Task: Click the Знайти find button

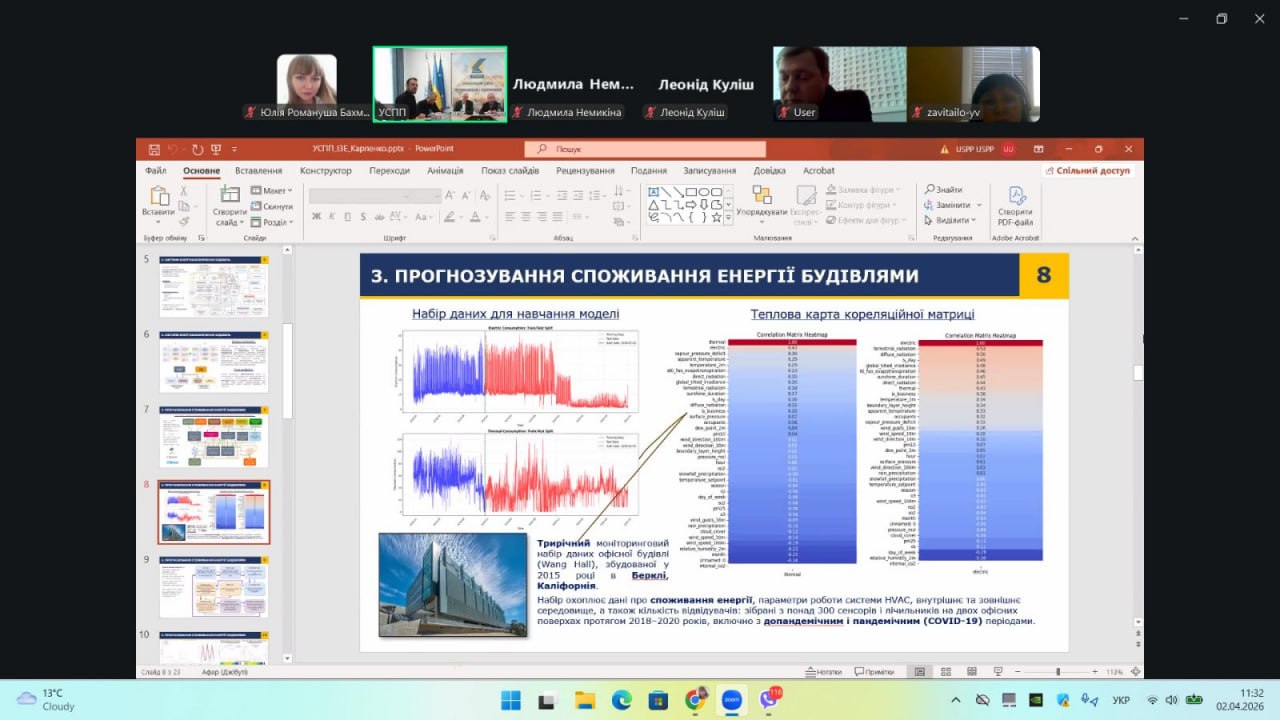Action: point(944,190)
